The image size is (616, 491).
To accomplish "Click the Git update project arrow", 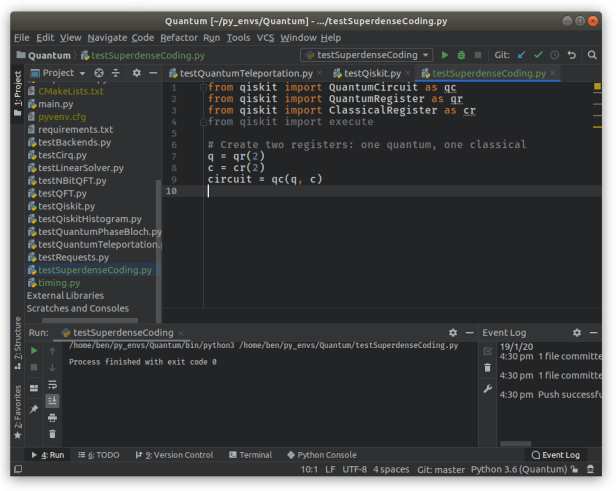I will [522, 55].
